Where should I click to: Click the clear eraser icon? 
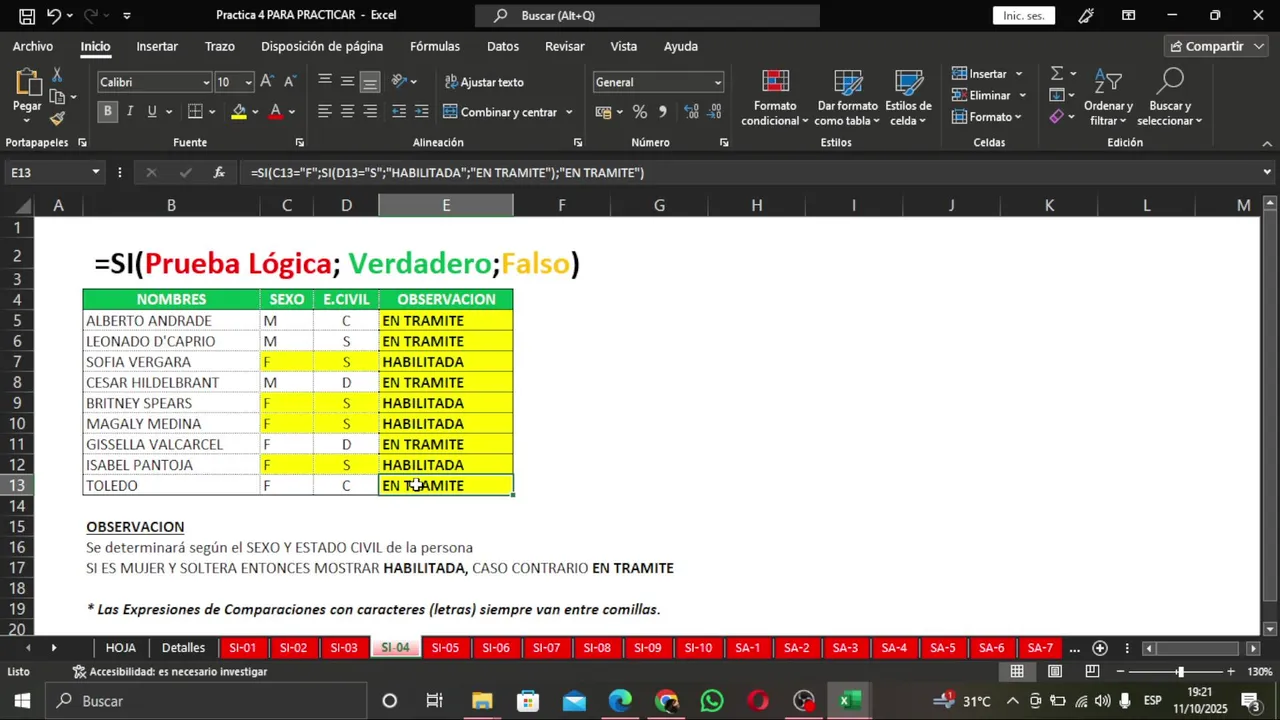pyautogui.click(x=1057, y=117)
